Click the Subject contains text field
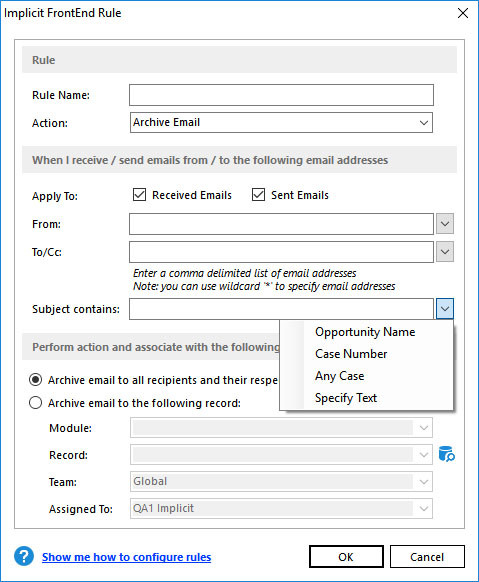479x582 pixels. pos(281,309)
